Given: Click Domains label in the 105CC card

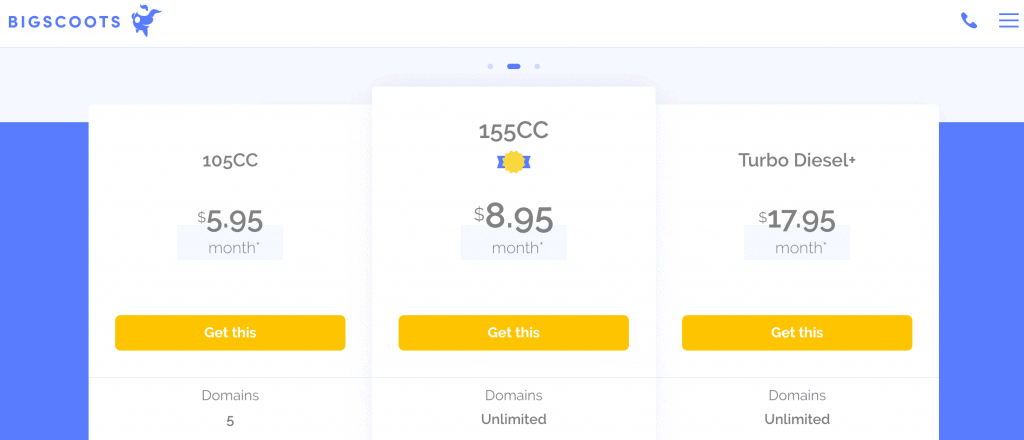Looking at the screenshot, I should 230,396.
